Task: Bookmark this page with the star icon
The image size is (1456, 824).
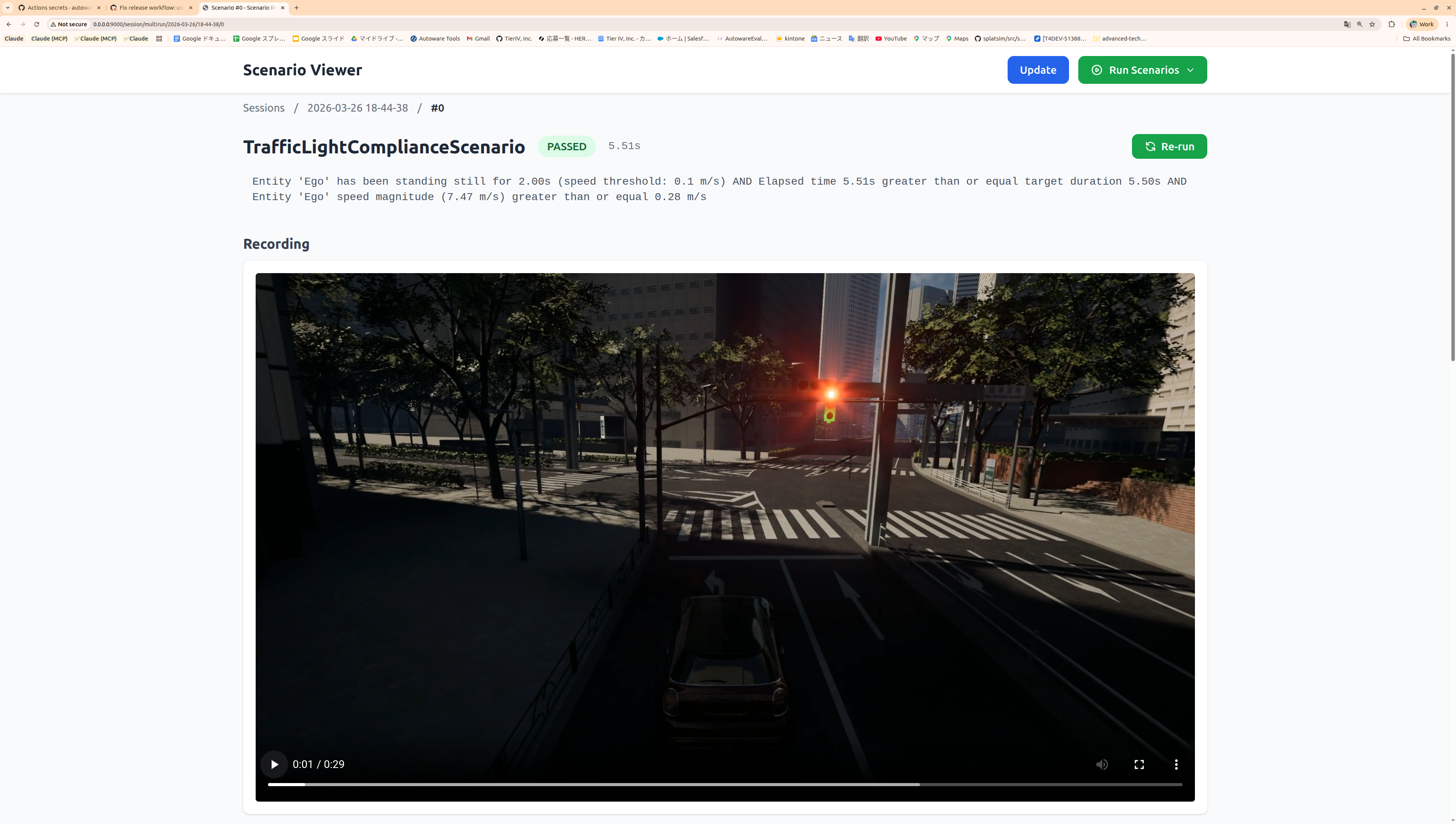Action: (1372, 24)
